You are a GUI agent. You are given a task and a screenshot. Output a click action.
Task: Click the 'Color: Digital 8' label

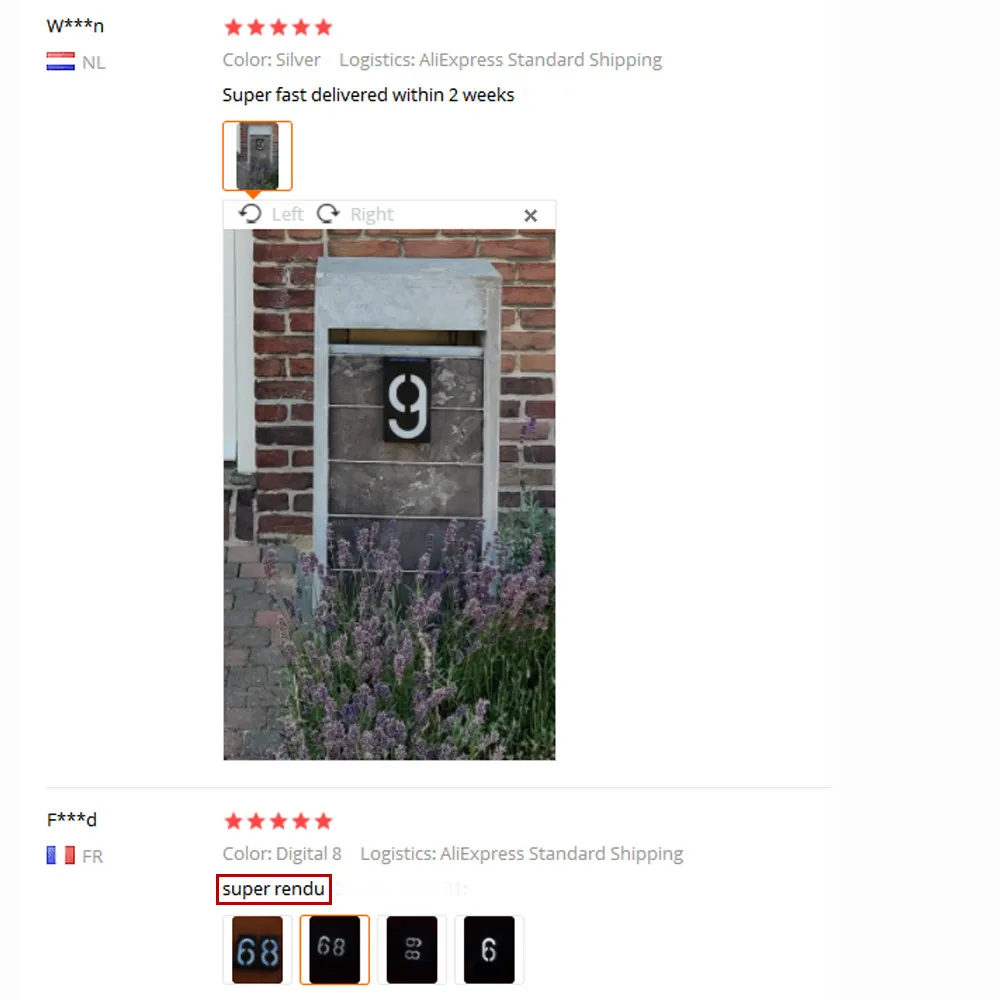(x=282, y=853)
